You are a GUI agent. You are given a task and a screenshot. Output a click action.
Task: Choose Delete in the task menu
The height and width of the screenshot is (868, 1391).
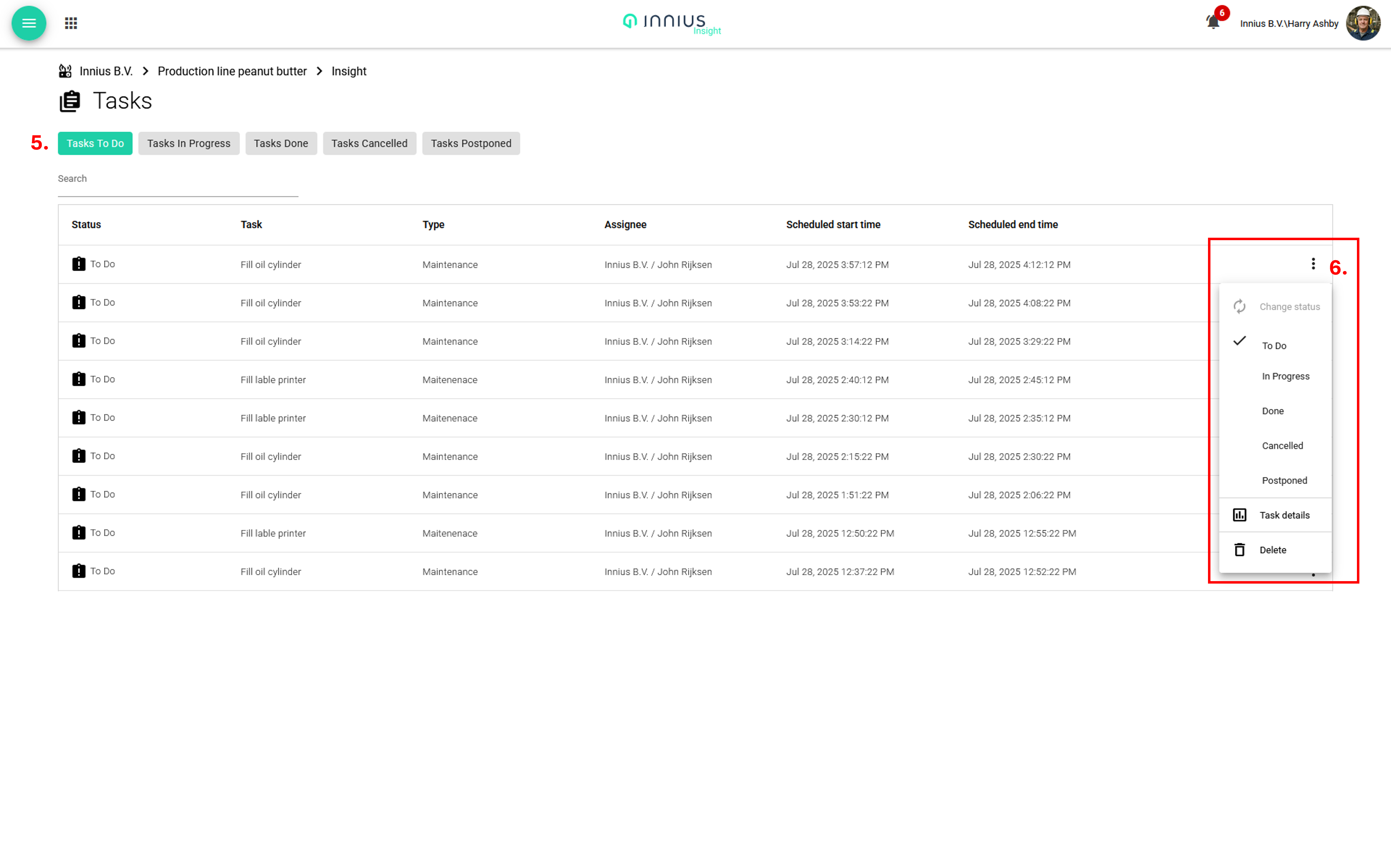(x=1275, y=550)
